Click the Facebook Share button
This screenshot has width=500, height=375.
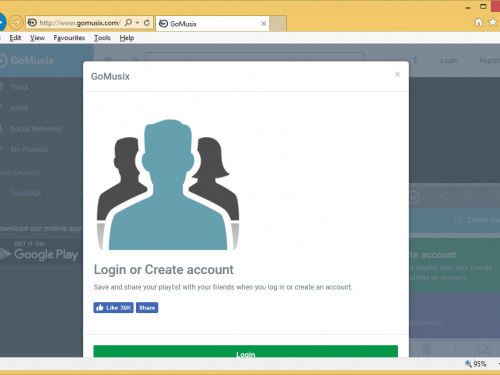[147, 308]
